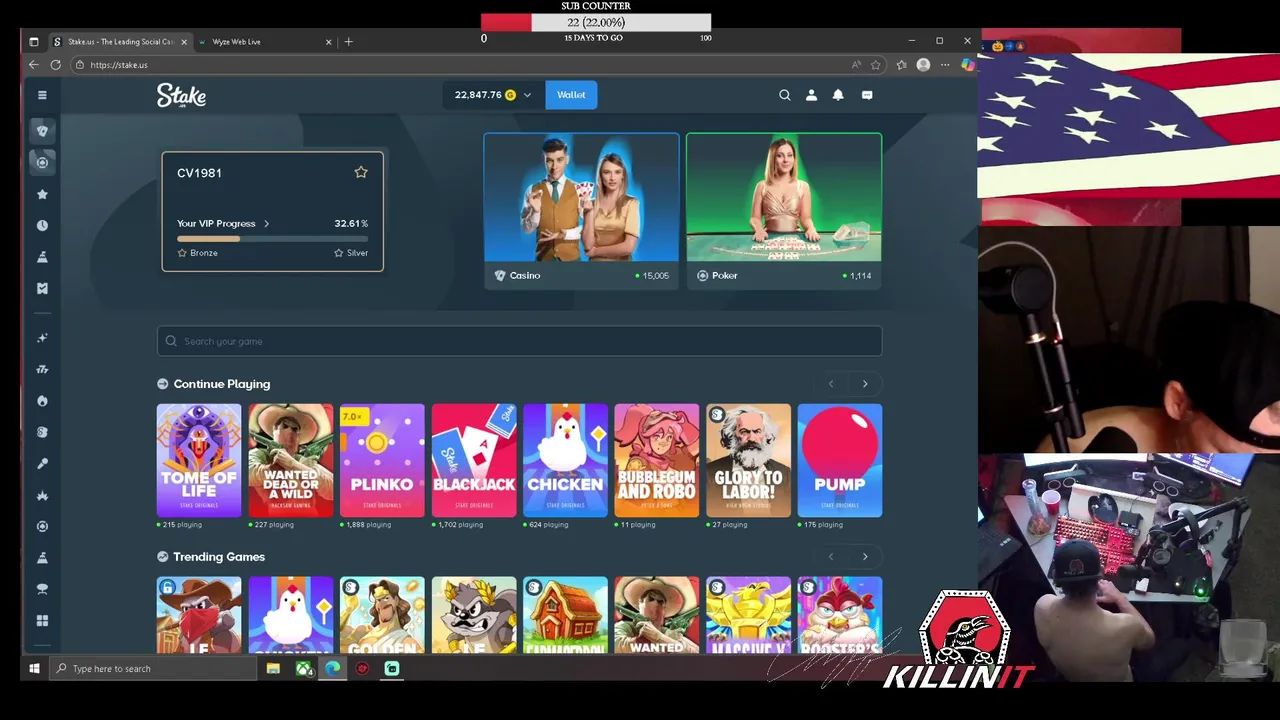
Task: Reload the page with refresh icon
Action: pyautogui.click(x=55, y=65)
